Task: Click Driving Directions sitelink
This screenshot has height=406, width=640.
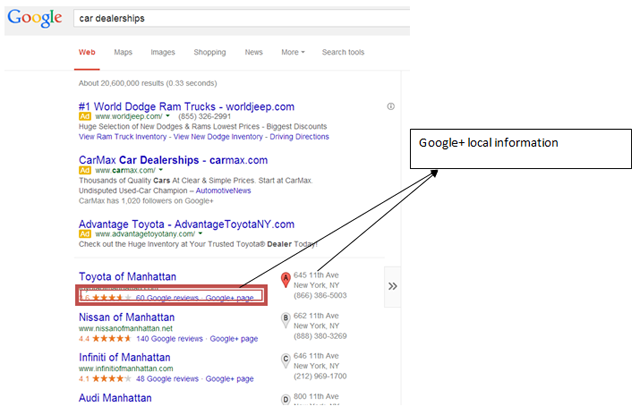Action: click(x=299, y=137)
